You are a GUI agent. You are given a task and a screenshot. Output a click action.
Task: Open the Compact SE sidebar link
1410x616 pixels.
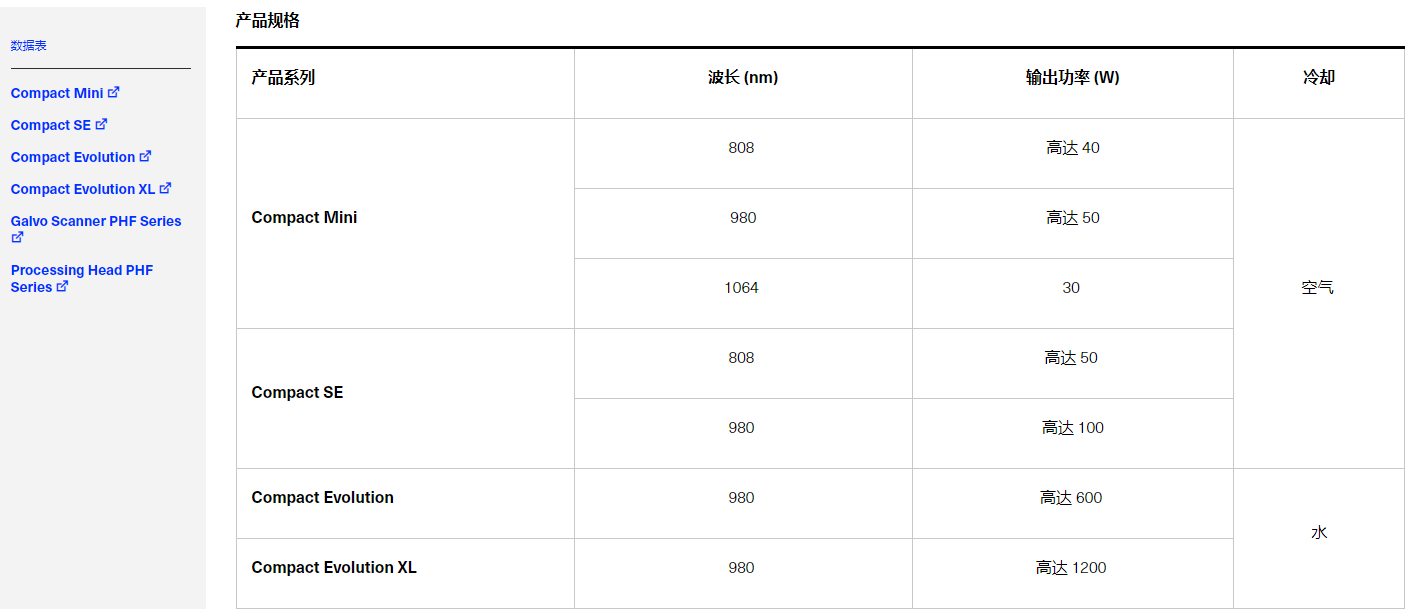(x=51, y=125)
